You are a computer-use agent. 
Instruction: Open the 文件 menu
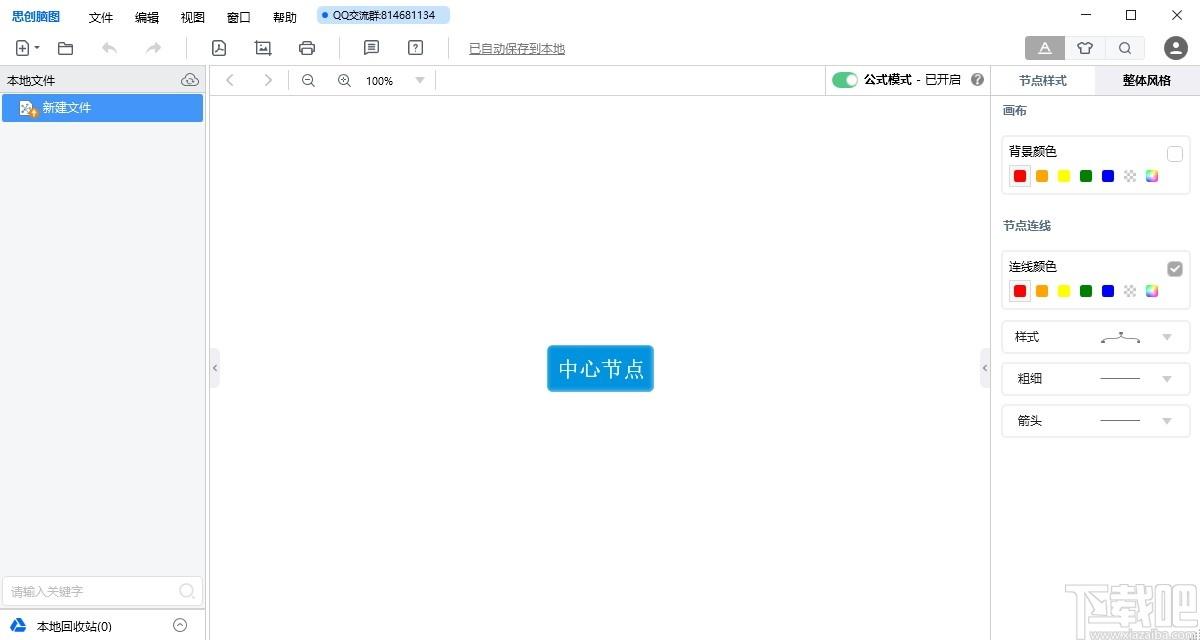101,17
